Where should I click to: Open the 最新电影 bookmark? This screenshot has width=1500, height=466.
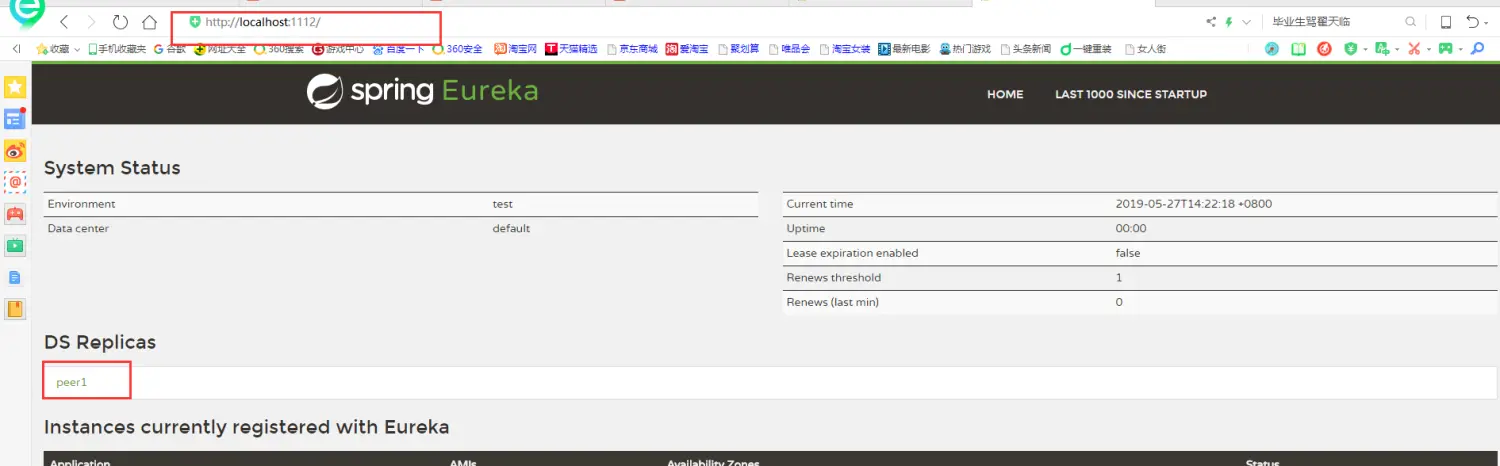pos(904,48)
